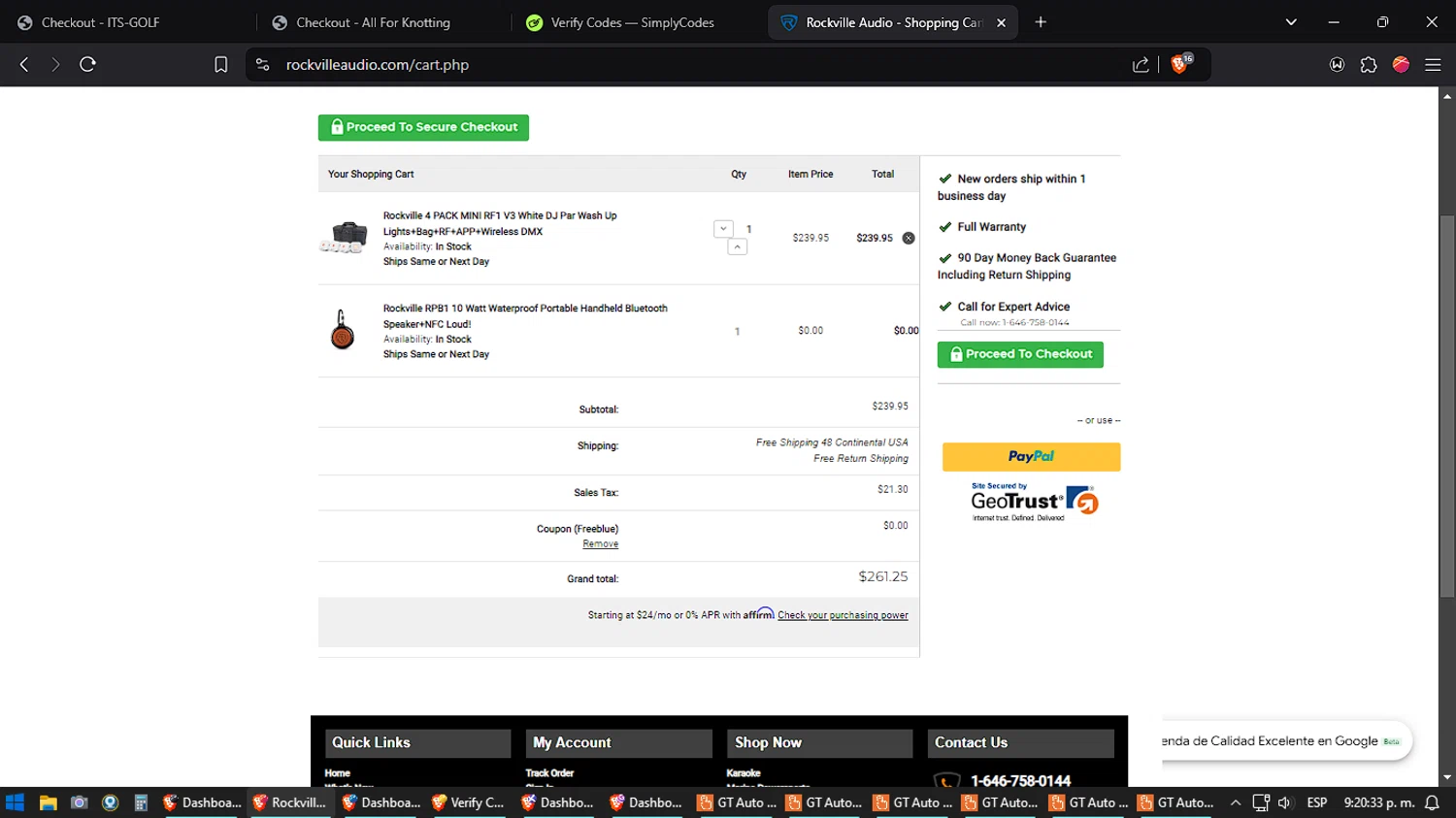Increase quantity of the RF1 lights

tap(738, 247)
